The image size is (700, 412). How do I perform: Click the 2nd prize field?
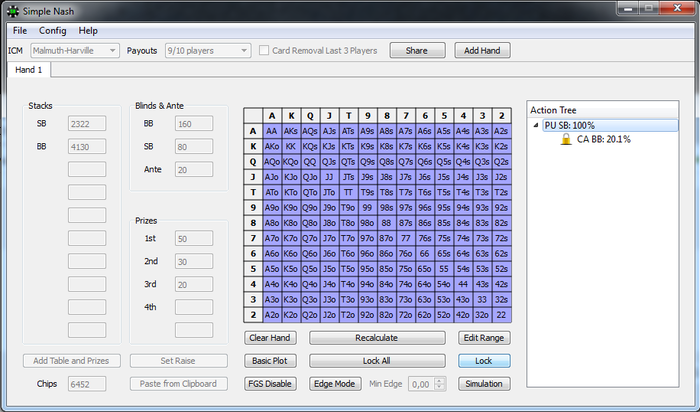coord(194,261)
